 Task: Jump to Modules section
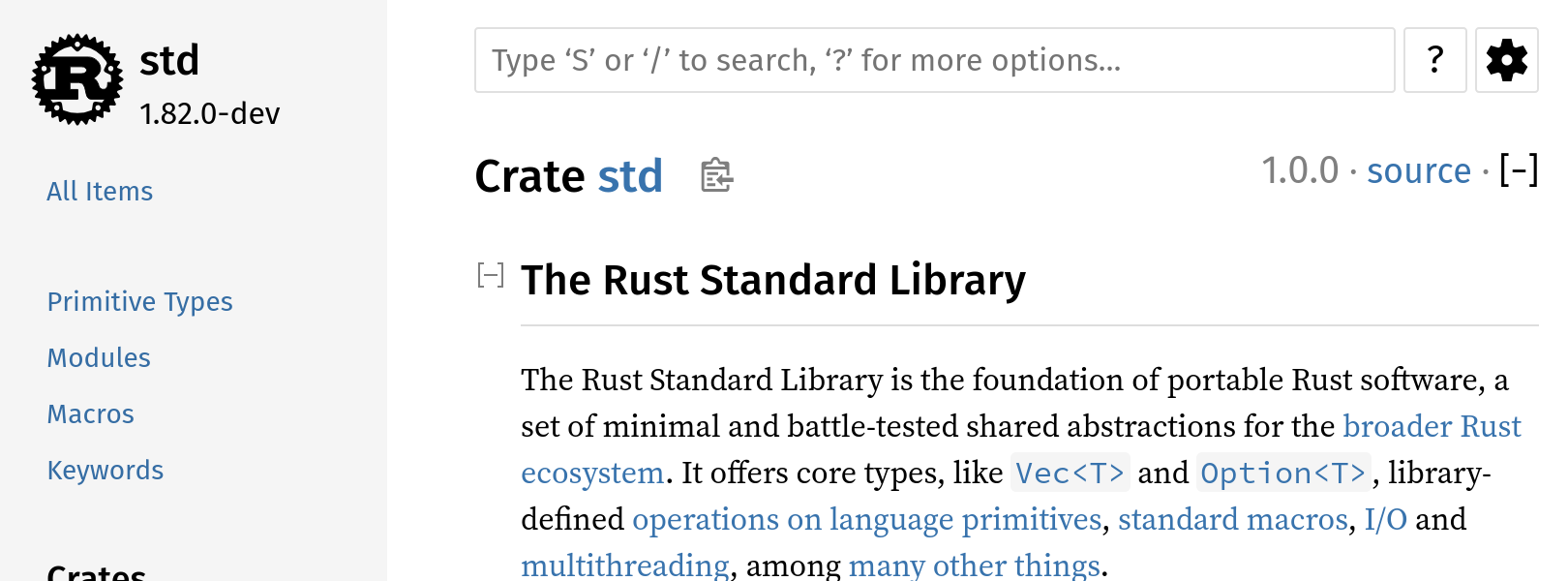coord(99,358)
